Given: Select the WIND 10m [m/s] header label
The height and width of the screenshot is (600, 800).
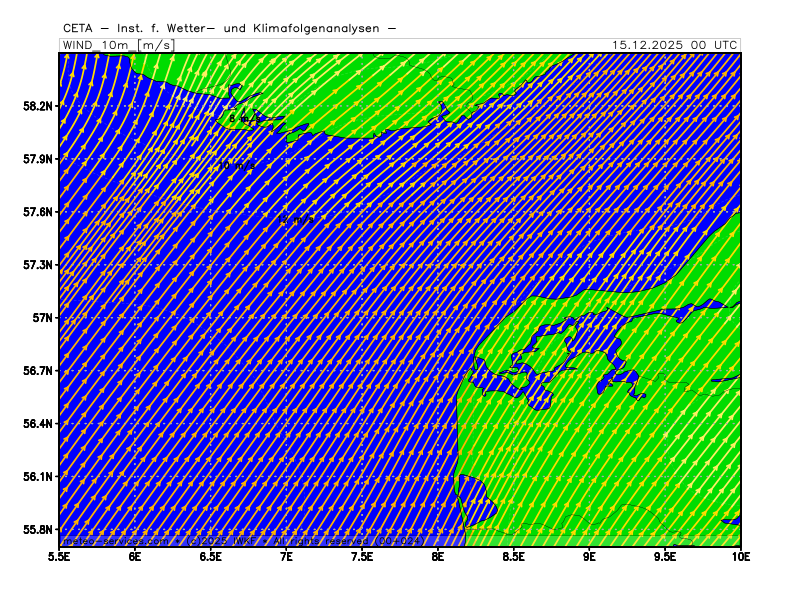Looking at the screenshot, I should [118, 45].
